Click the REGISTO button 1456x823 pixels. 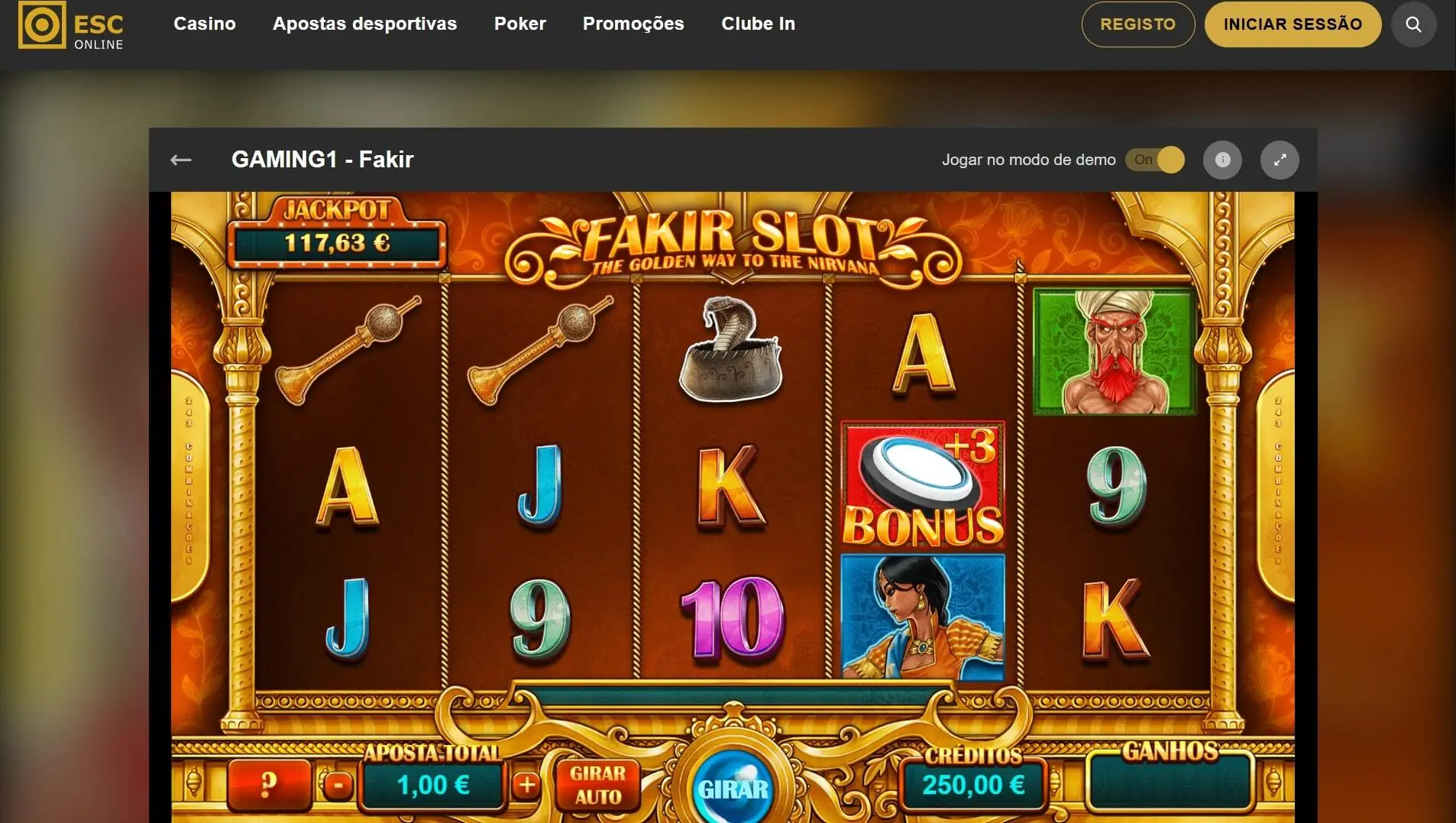point(1138,24)
